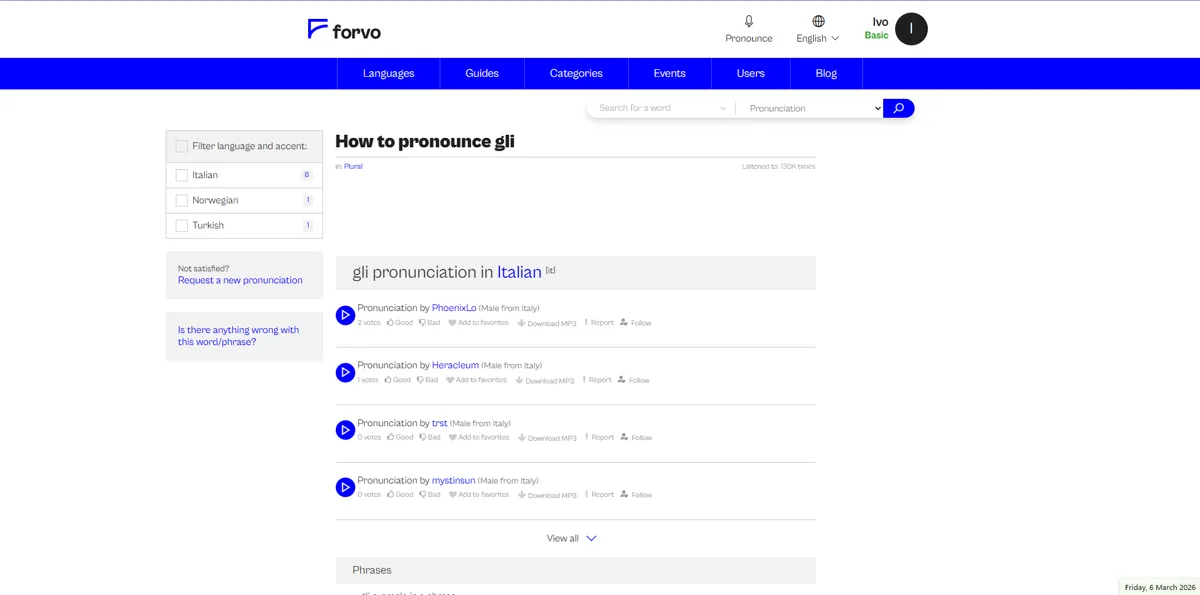Image resolution: width=1200 pixels, height=595 pixels.
Task: Expand the View all section
Action: click(571, 537)
